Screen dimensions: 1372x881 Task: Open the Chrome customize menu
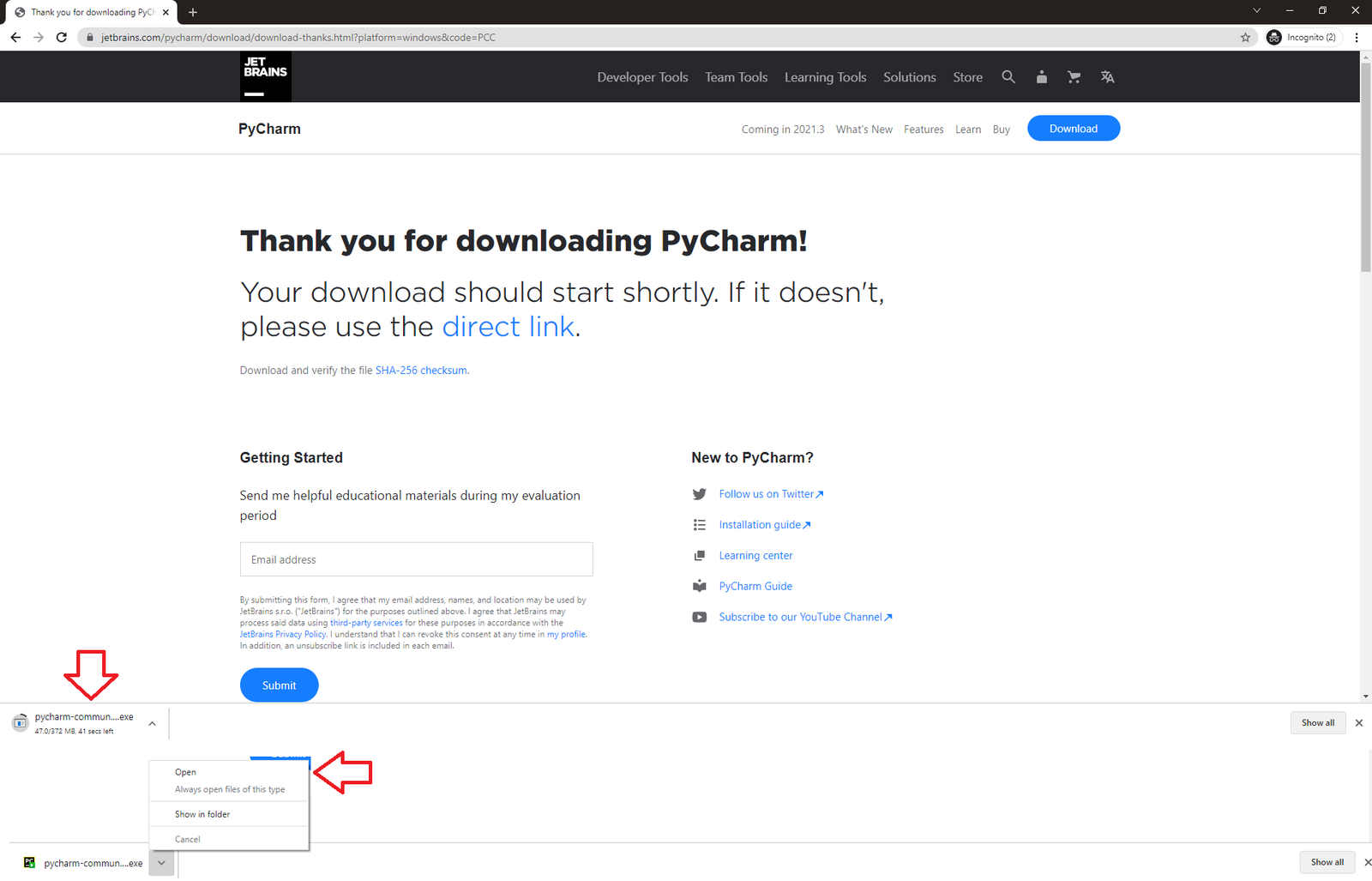pos(1356,37)
